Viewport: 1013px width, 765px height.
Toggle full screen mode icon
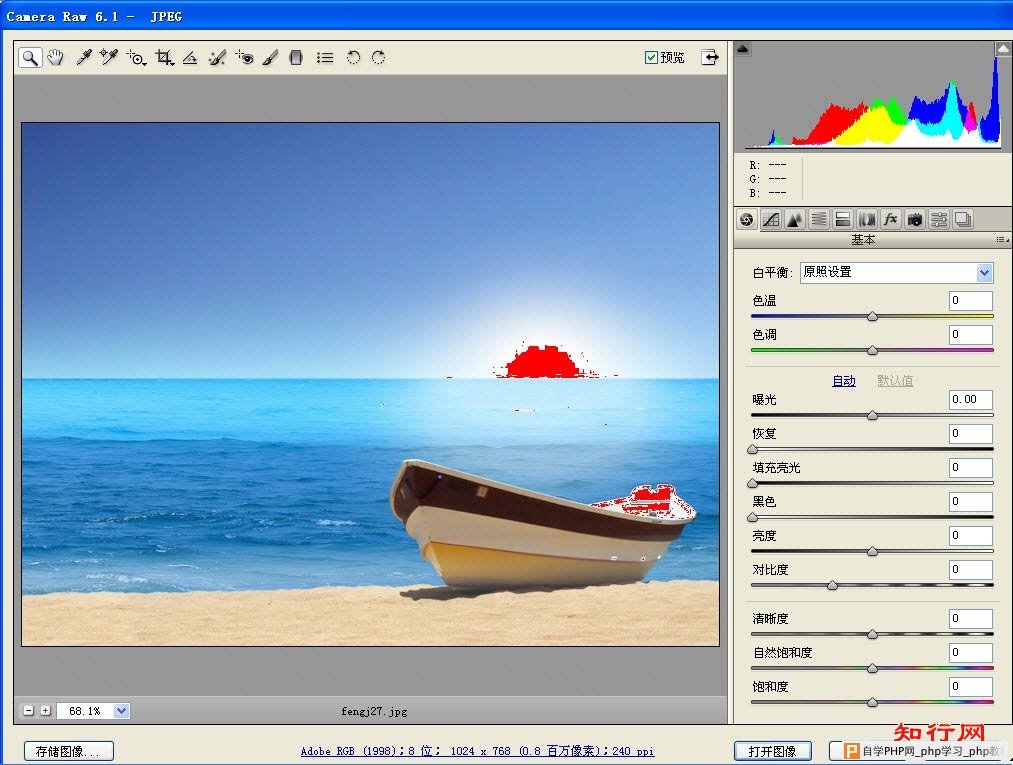[710, 58]
